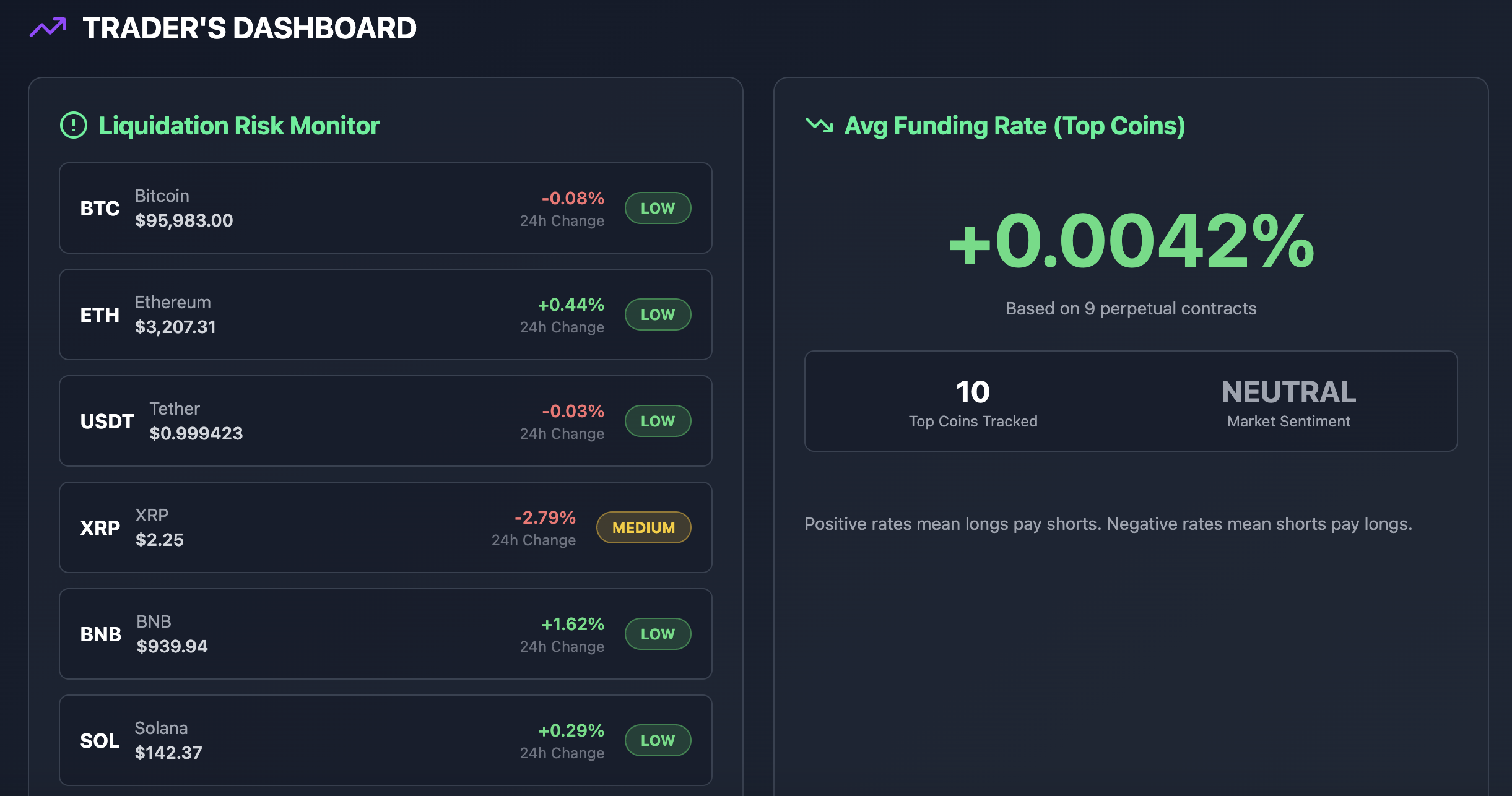Click the downward arrow icon near Avg Funding Rate
The image size is (1512, 796).
click(819, 126)
